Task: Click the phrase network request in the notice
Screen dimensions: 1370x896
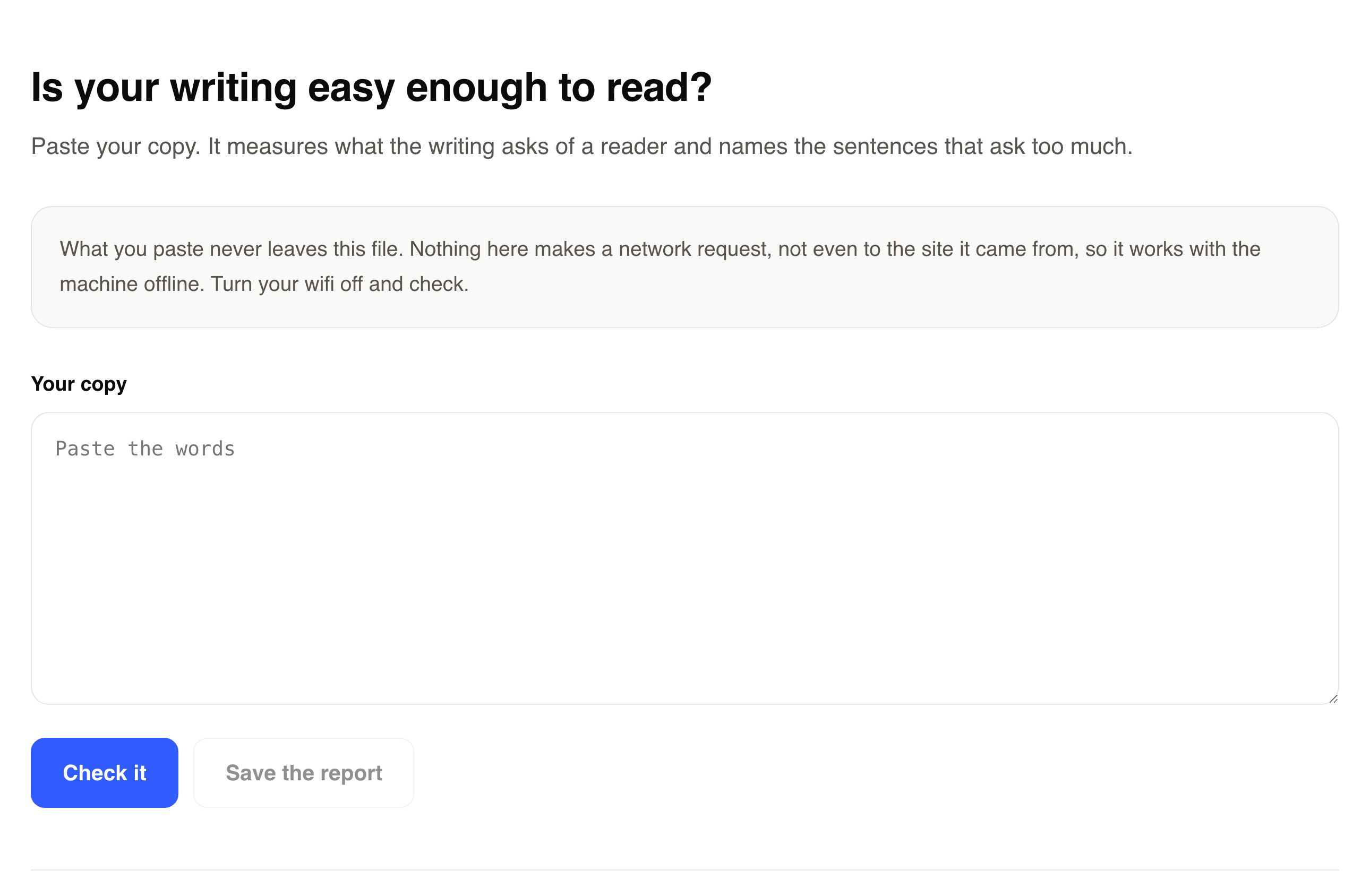Action: point(695,249)
